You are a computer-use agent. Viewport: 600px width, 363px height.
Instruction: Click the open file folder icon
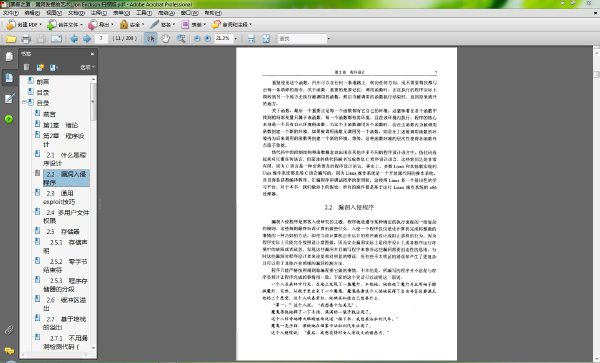pos(11,39)
